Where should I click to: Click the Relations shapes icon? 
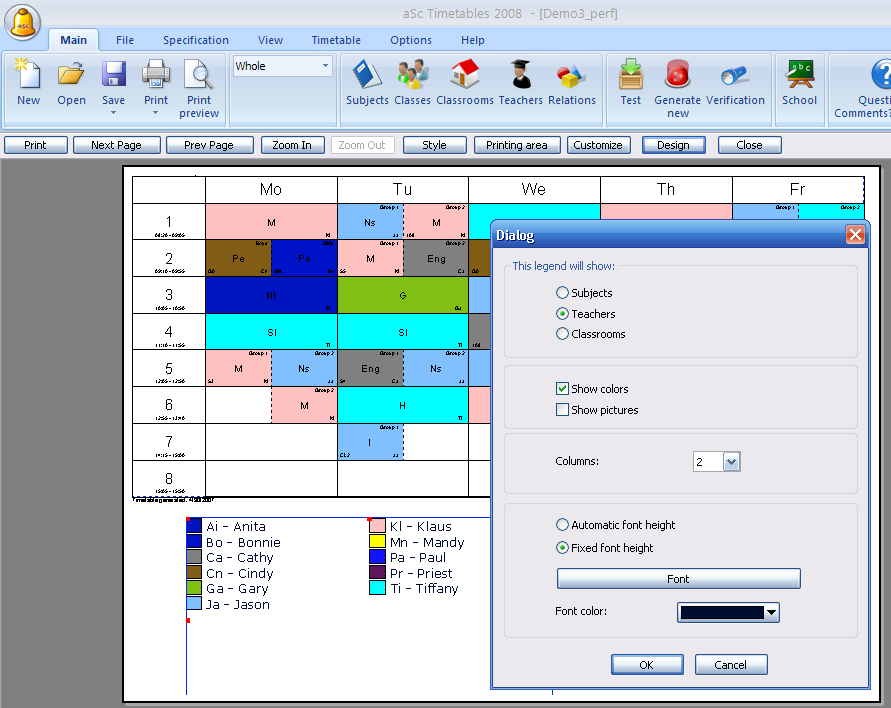(571, 76)
